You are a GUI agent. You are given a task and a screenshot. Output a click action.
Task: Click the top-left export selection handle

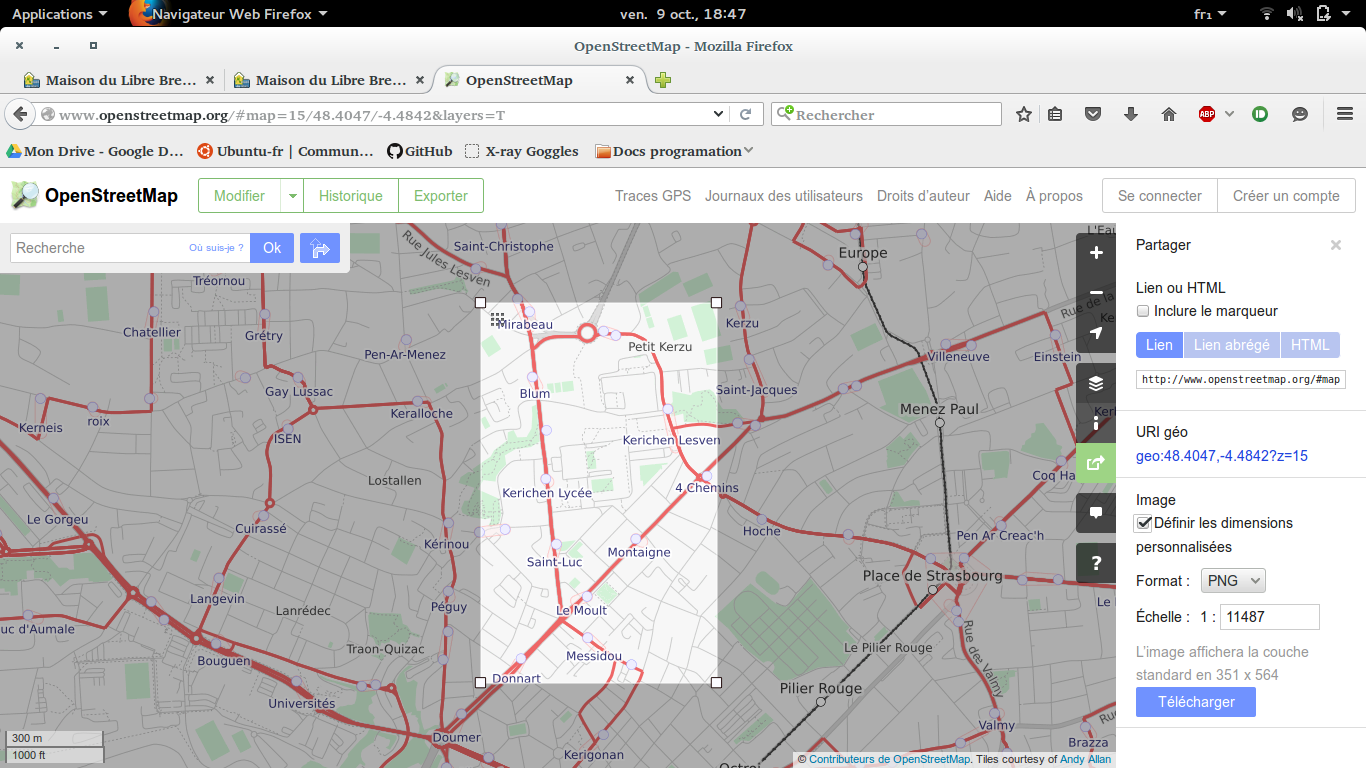[x=480, y=302]
